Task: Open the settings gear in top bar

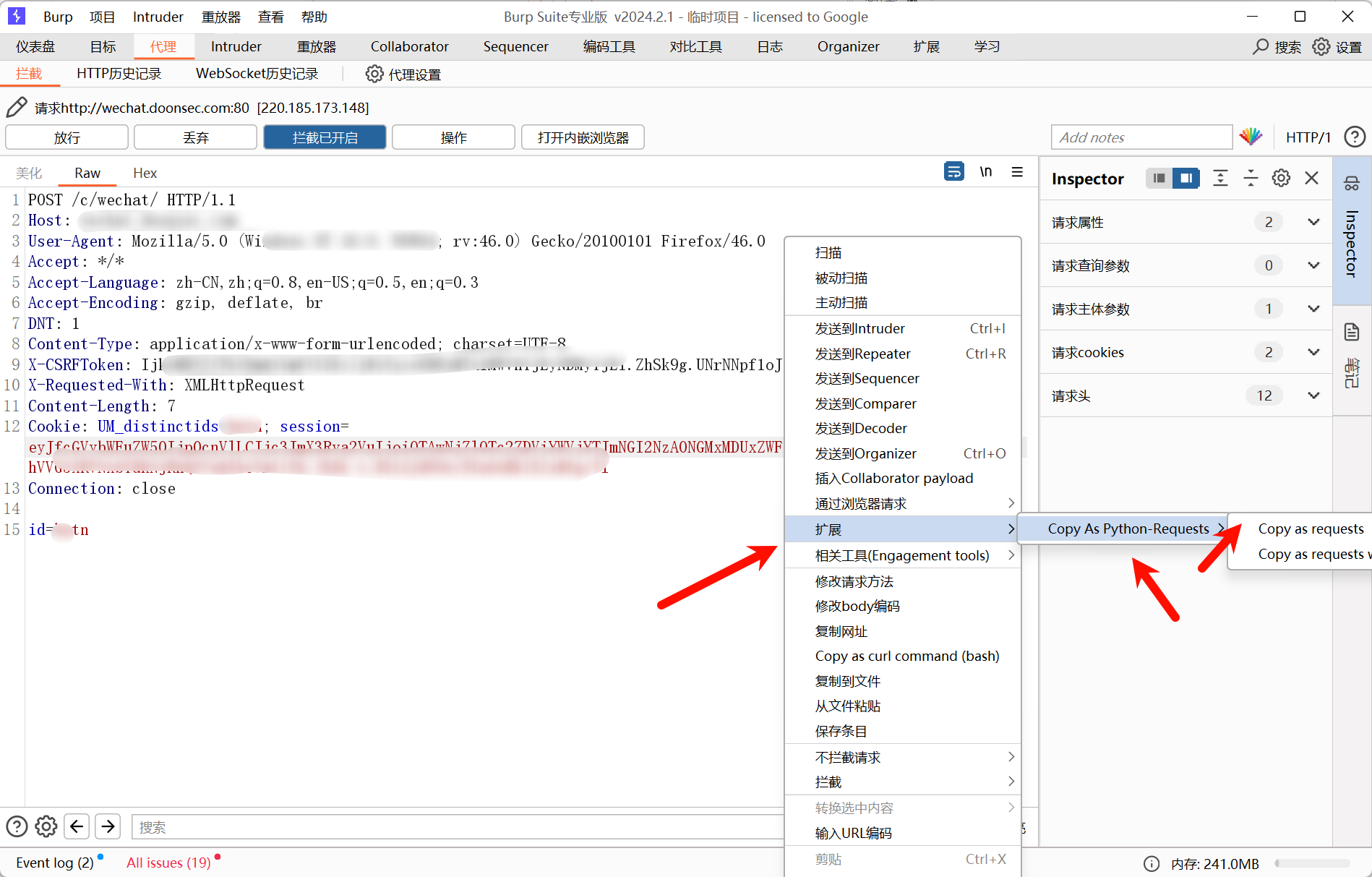Action: point(1321,46)
